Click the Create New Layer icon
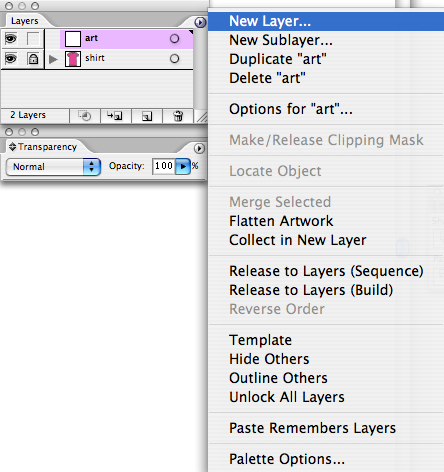This screenshot has width=444, height=472. pyautogui.click(x=147, y=116)
